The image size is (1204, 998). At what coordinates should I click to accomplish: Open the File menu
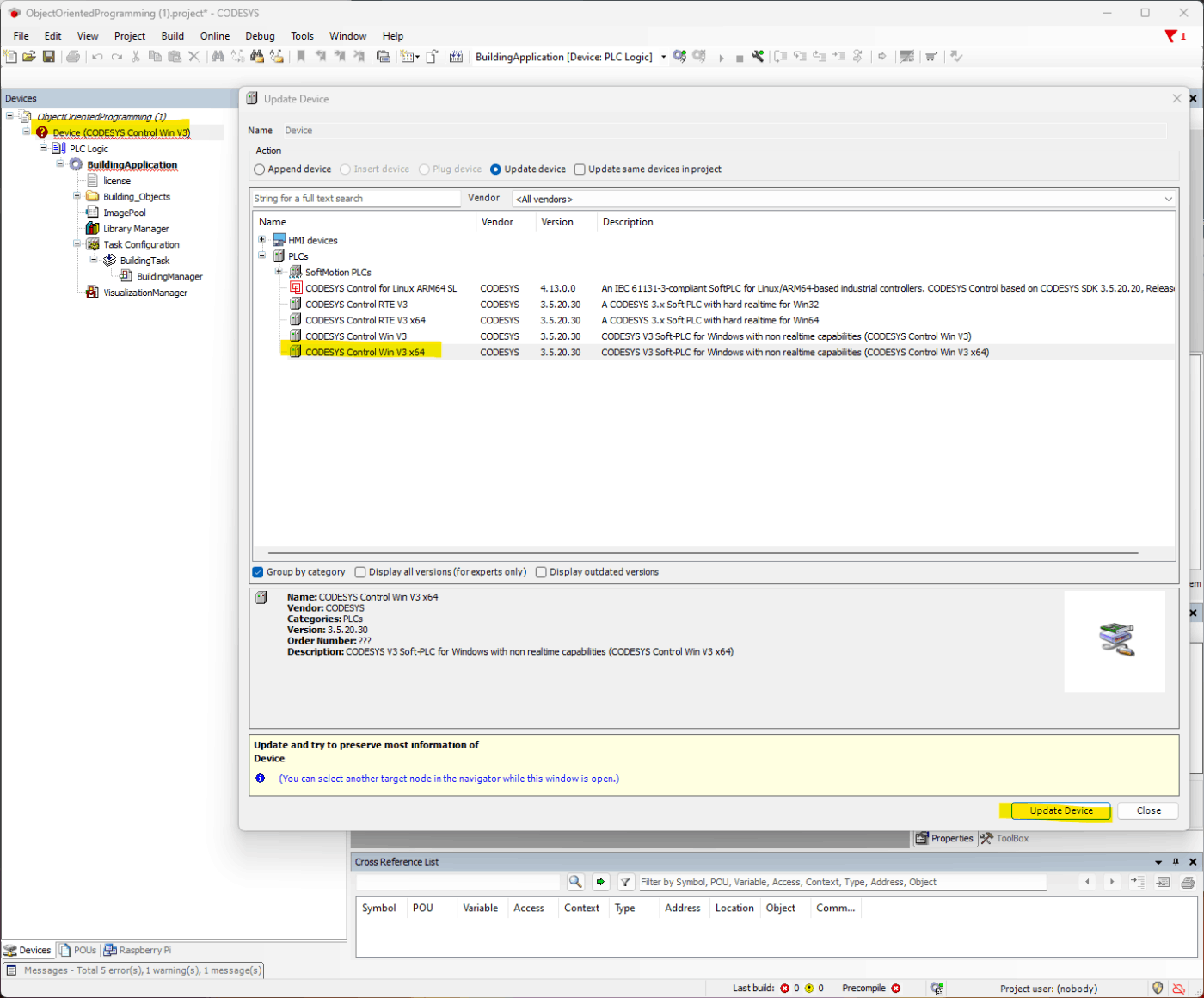pyautogui.click(x=21, y=36)
